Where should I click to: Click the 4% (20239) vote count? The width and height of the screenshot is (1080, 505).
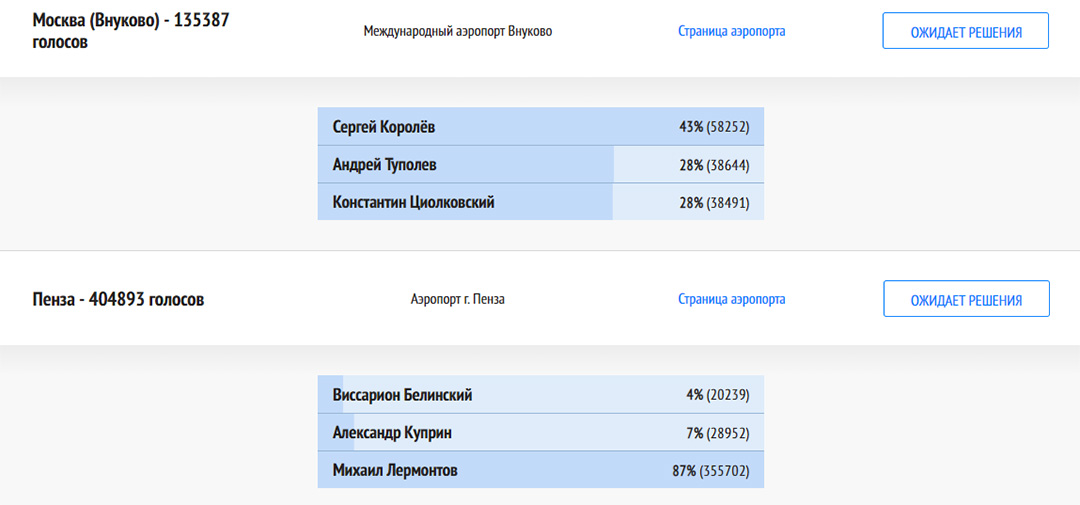point(717,395)
